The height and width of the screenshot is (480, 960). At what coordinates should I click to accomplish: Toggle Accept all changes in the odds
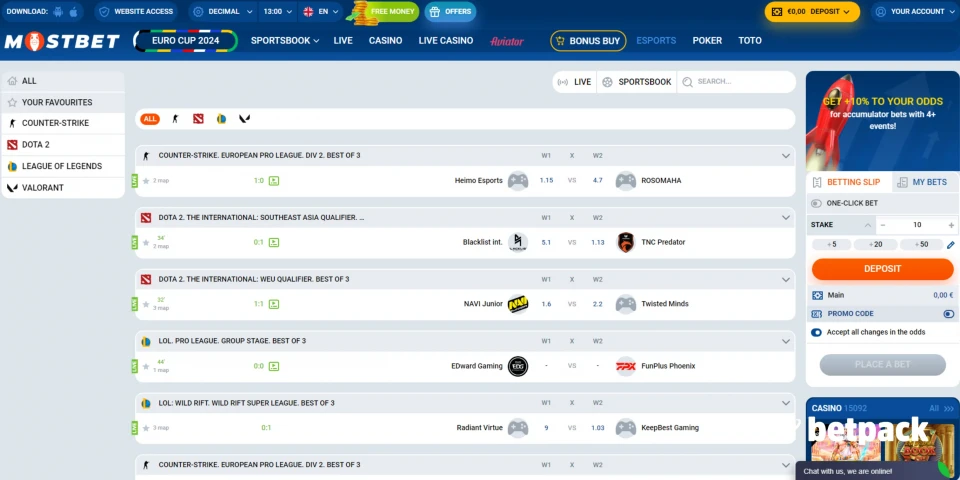click(x=817, y=332)
